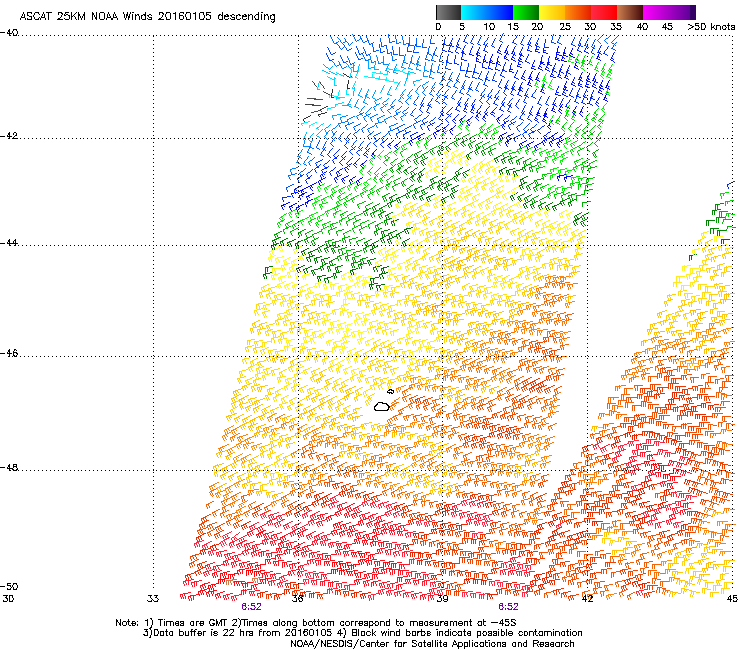The image size is (740, 650).
Task: Select the cyan-blue 5-15 knots legend band
Action: [x=487, y=12]
